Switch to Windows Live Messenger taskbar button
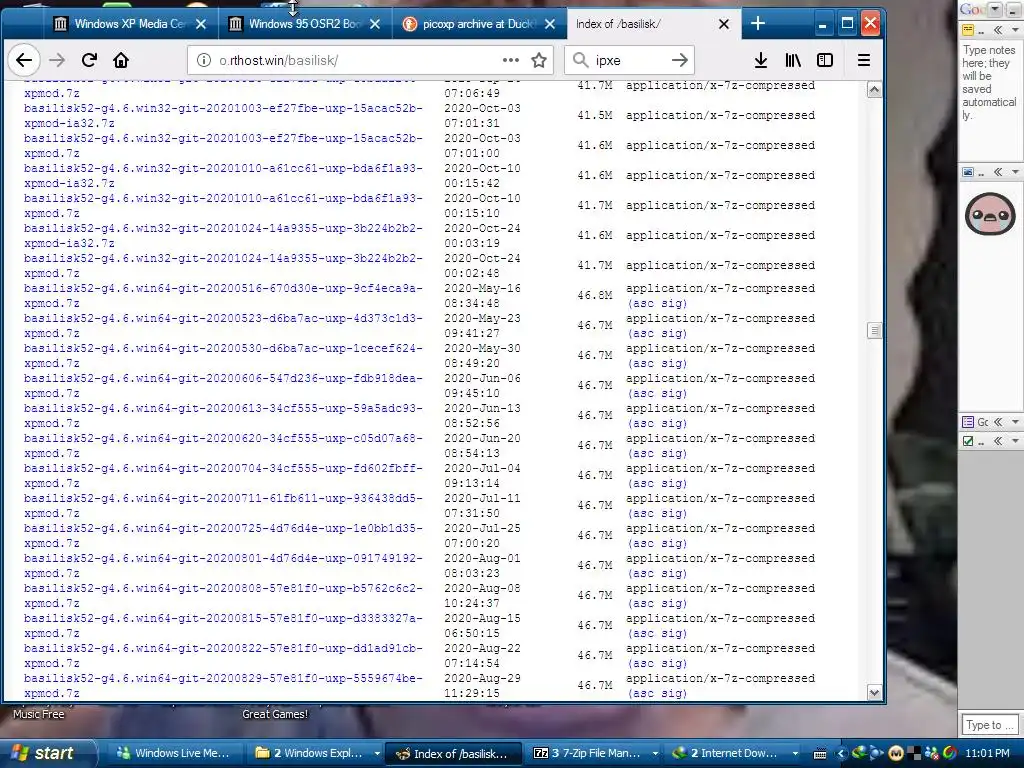The width and height of the screenshot is (1024, 768). coord(173,753)
